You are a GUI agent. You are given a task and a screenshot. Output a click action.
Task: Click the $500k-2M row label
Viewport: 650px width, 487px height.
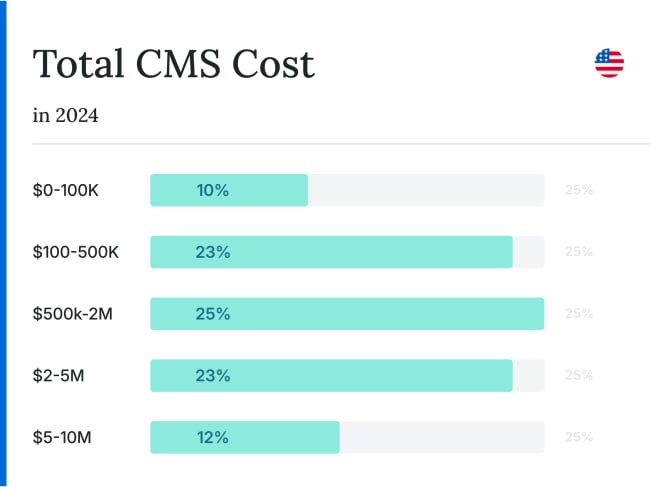[x=73, y=314]
